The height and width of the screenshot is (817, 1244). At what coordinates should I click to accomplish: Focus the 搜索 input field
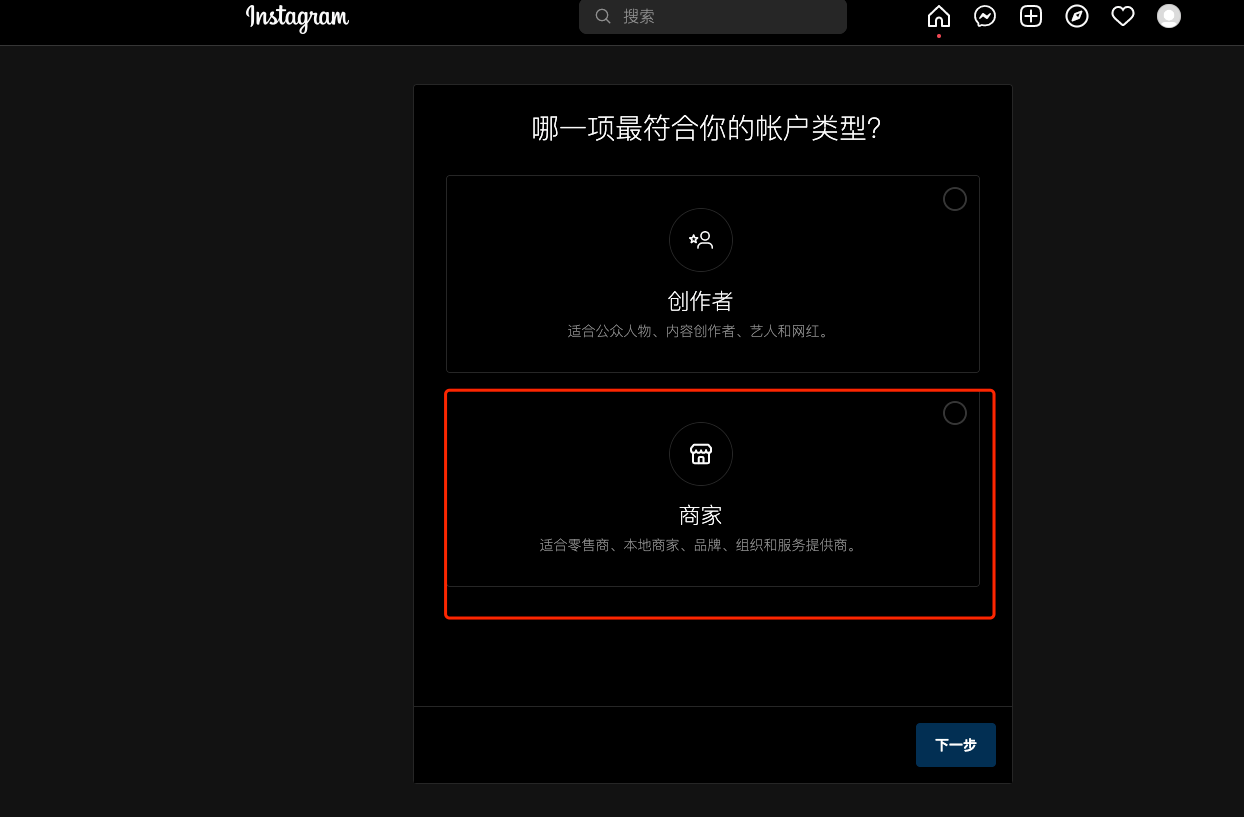click(x=713, y=16)
